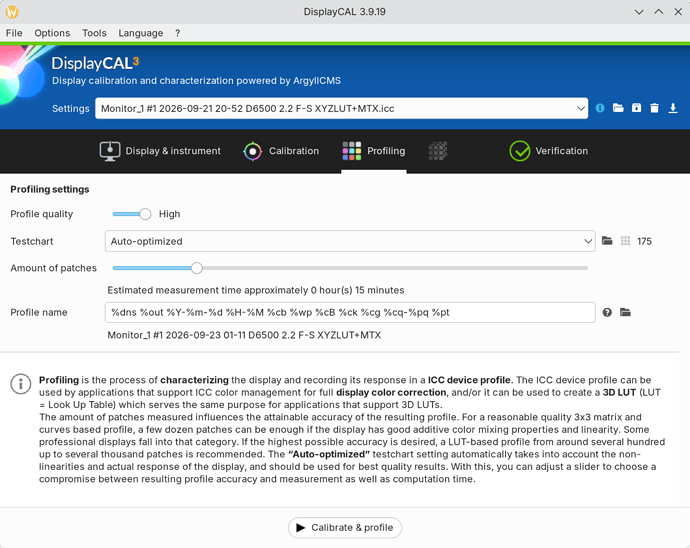Open the Options menu
Viewport: 690px width, 548px height.
pos(52,33)
